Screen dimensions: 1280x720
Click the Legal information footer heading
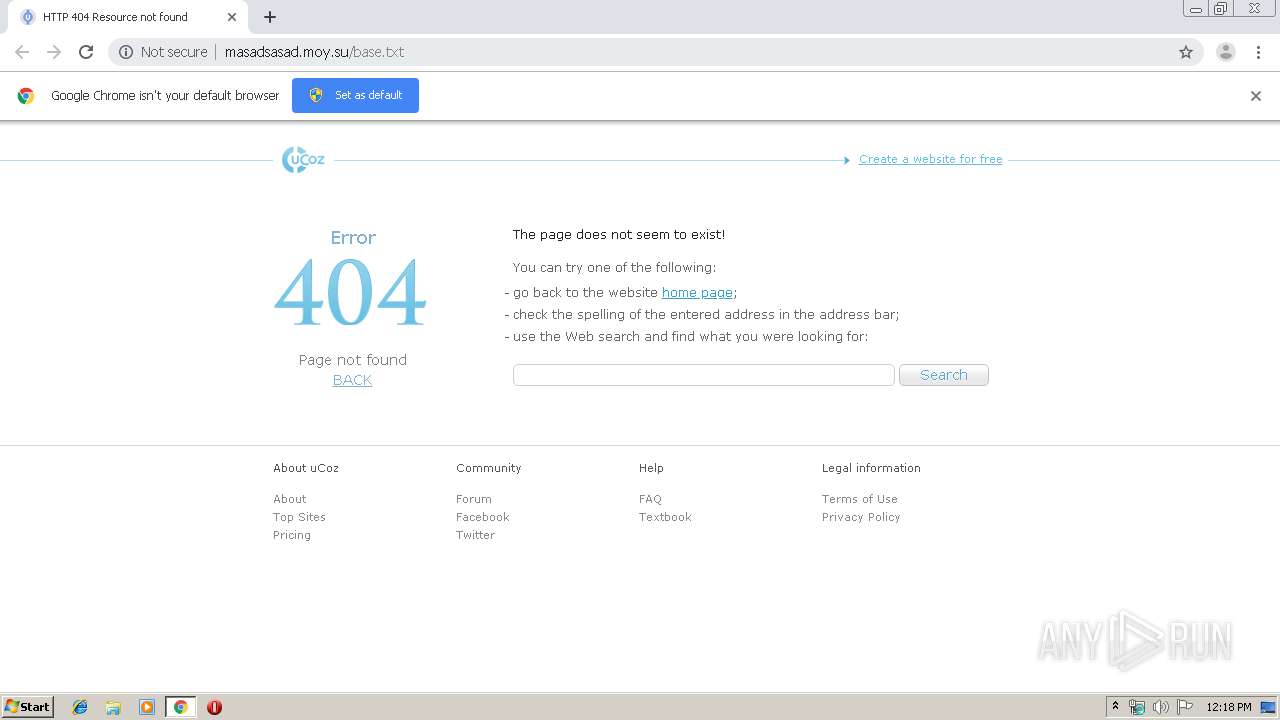click(x=871, y=468)
